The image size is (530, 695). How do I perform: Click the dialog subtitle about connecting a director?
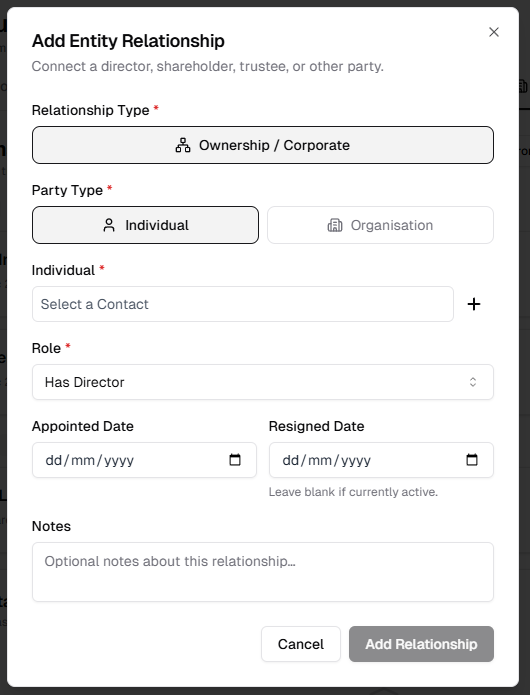coord(207,66)
